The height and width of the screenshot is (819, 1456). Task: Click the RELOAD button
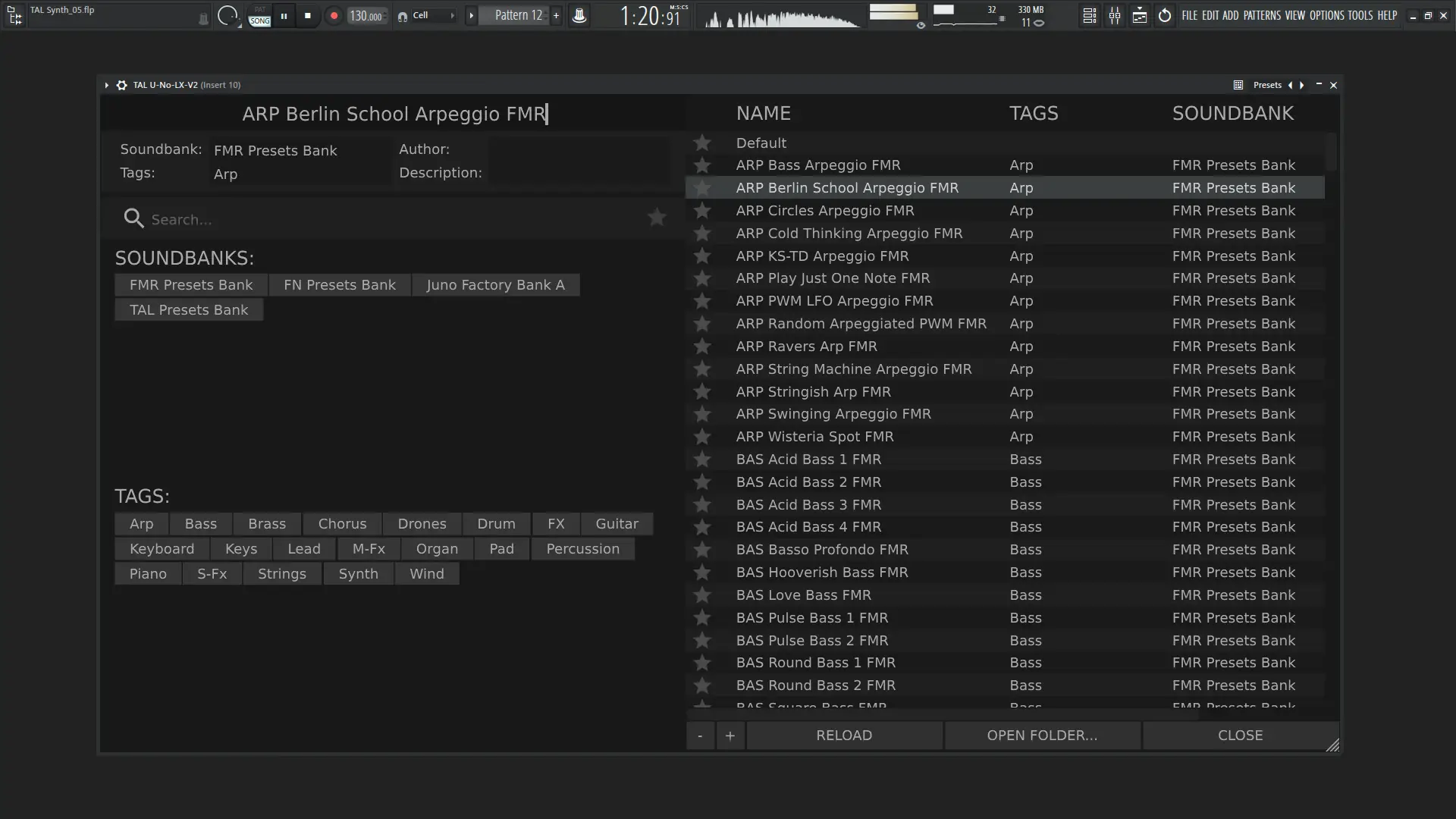tap(844, 735)
